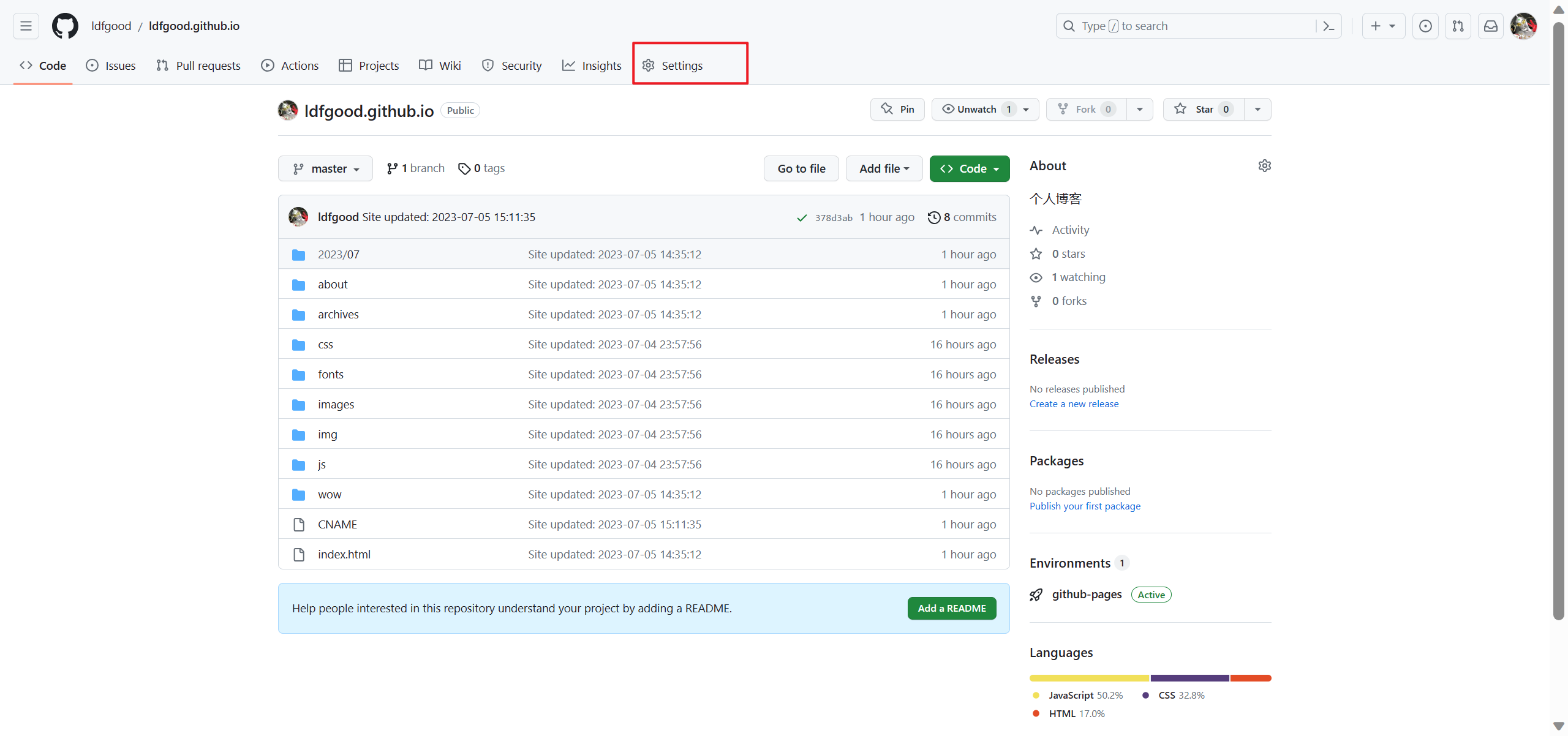Open the Security tab
This screenshot has width=1568, height=736.
click(512, 66)
